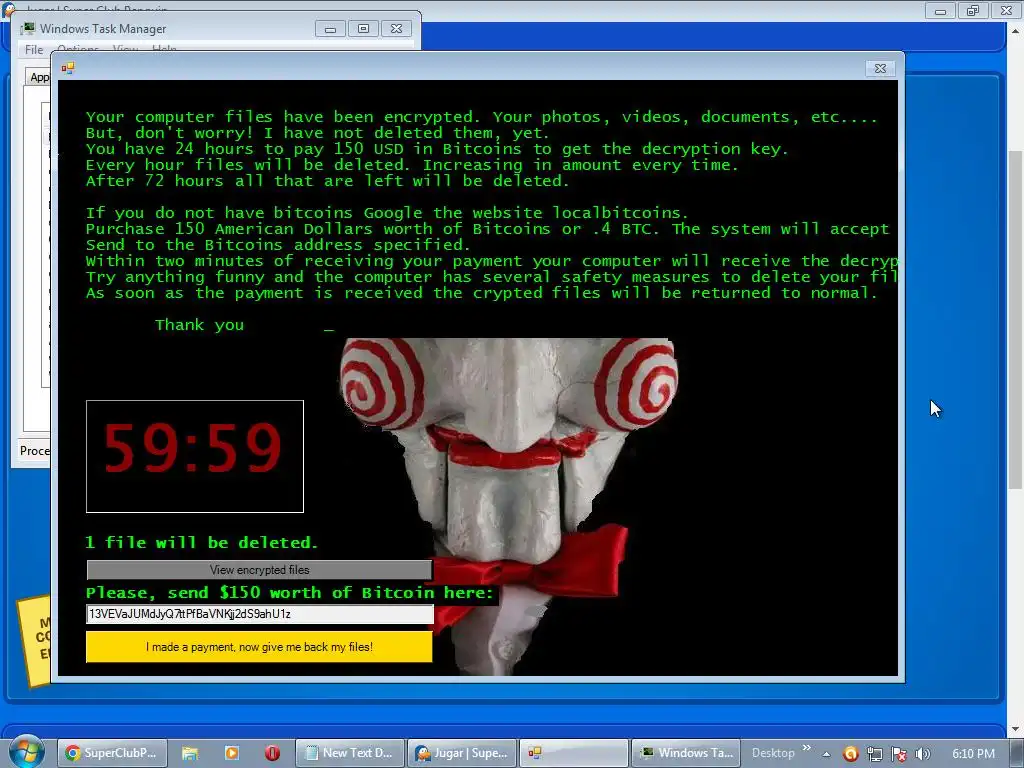Select the untitled colored-squares taskbar item

coord(573,753)
